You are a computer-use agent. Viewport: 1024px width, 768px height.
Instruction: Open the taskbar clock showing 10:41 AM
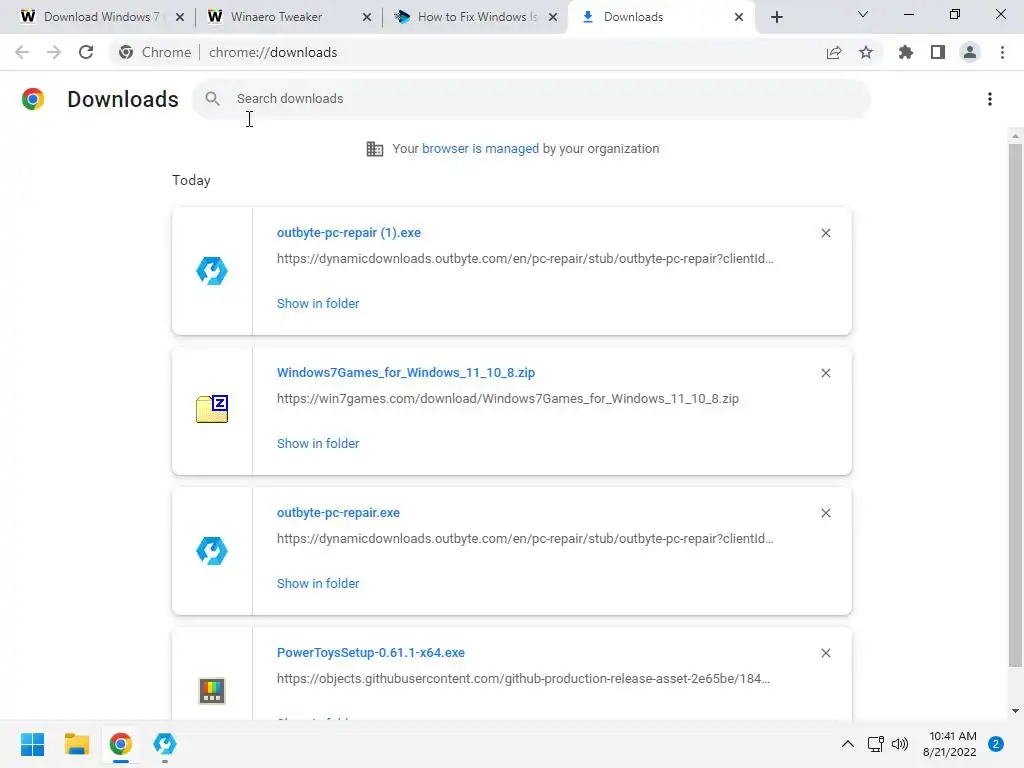tap(950, 744)
